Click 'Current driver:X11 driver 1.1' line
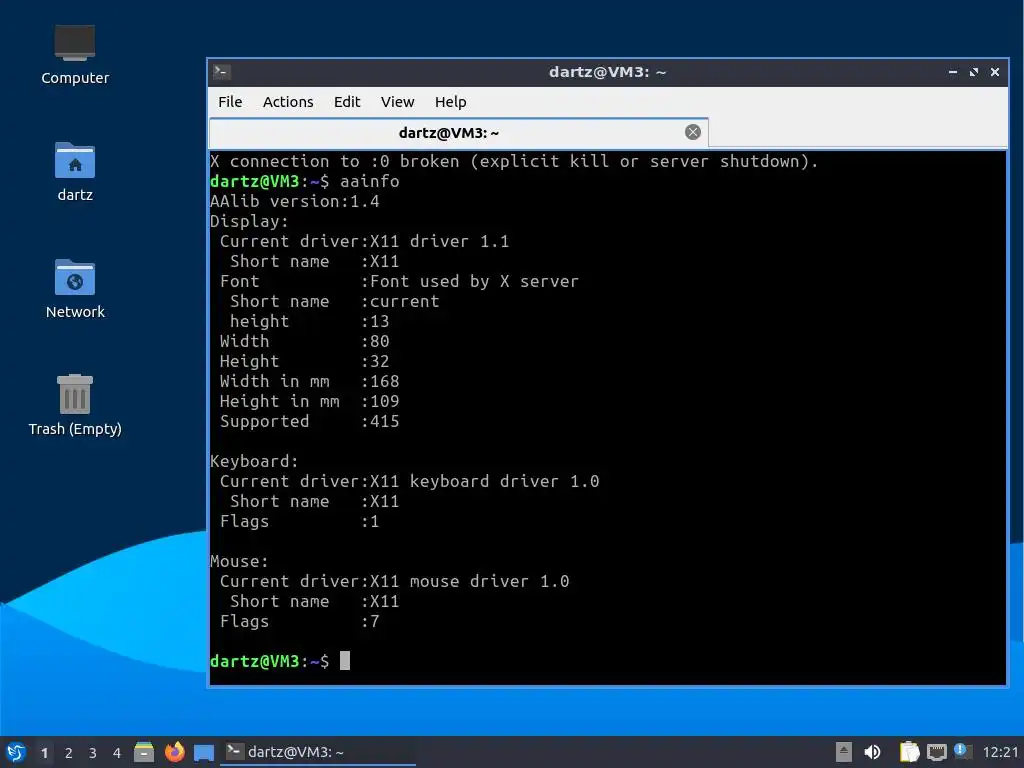The image size is (1024, 768). [x=364, y=241]
